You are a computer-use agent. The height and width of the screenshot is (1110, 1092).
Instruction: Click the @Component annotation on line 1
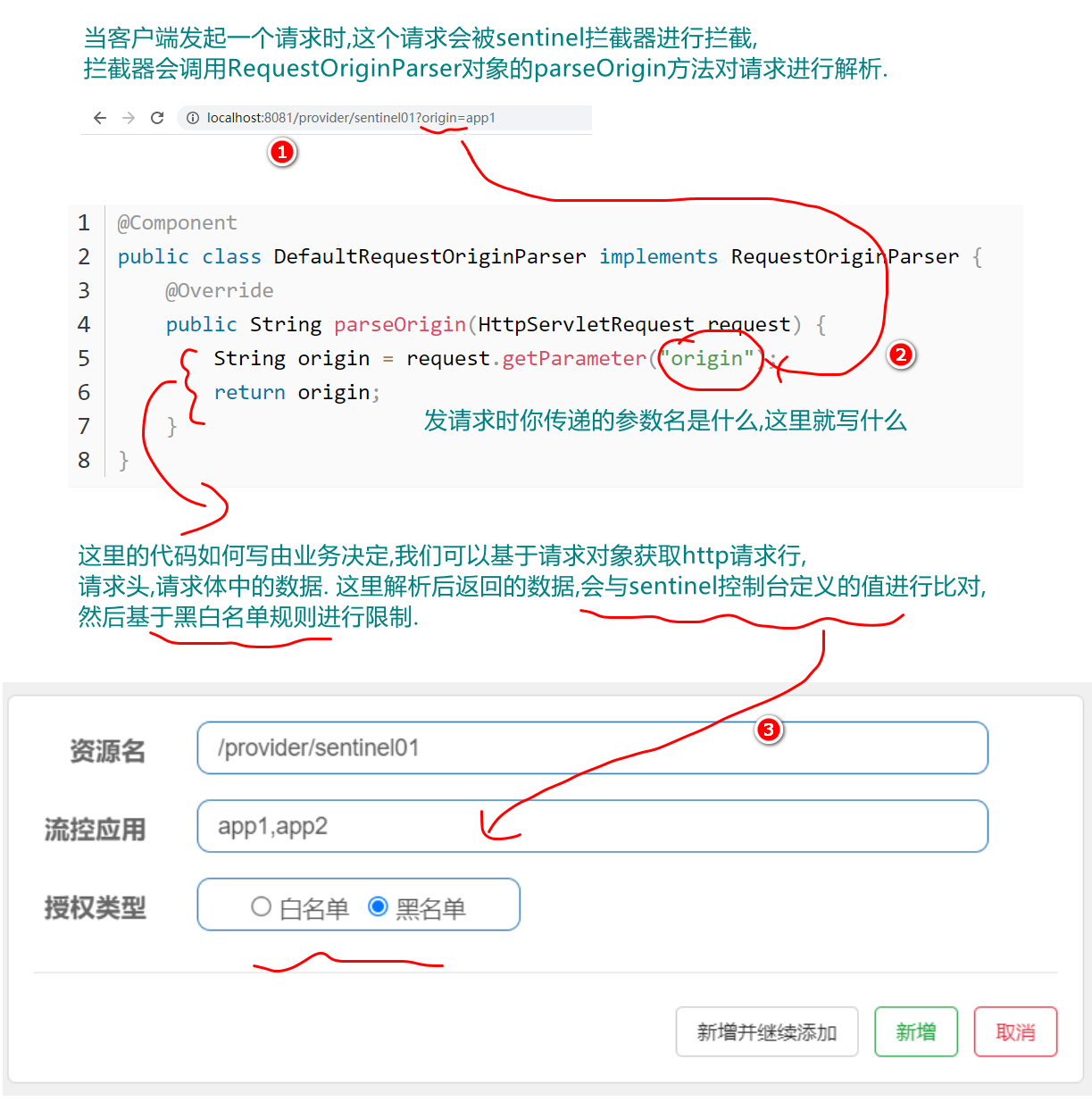click(177, 223)
